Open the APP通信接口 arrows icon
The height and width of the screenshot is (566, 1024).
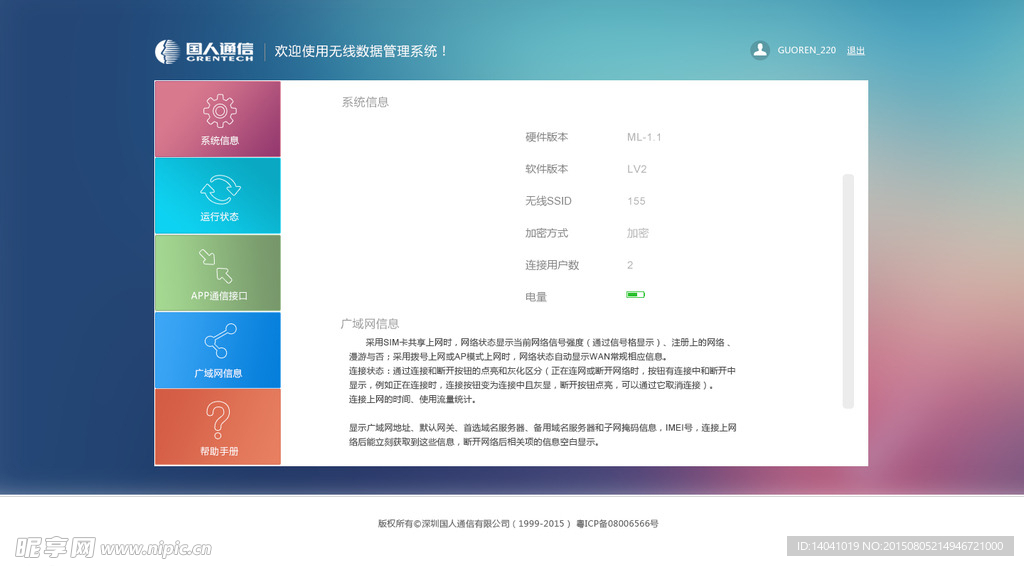click(216, 266)
